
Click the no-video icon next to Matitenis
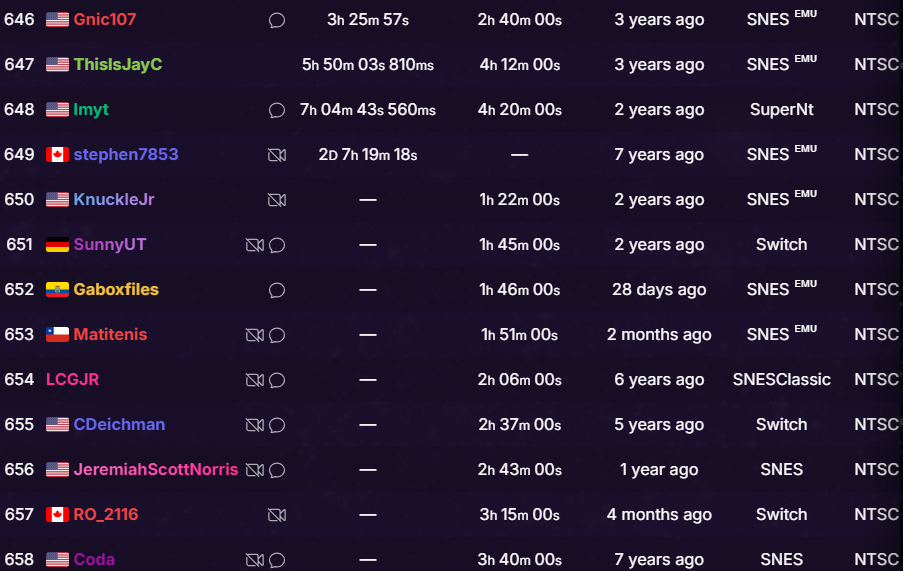[254, 335]
